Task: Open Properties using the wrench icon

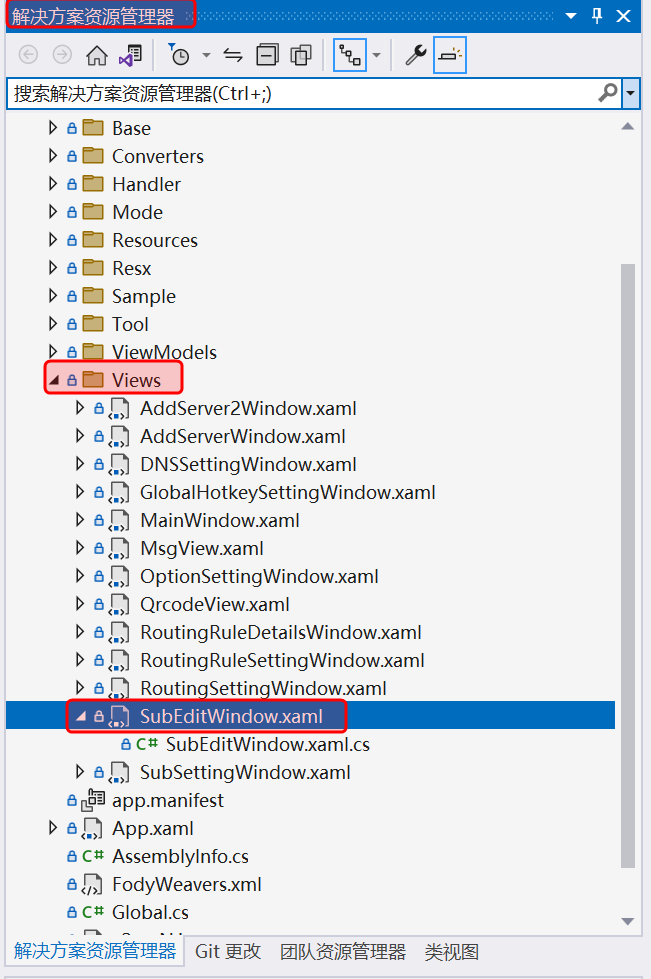Action: point(415,56)
